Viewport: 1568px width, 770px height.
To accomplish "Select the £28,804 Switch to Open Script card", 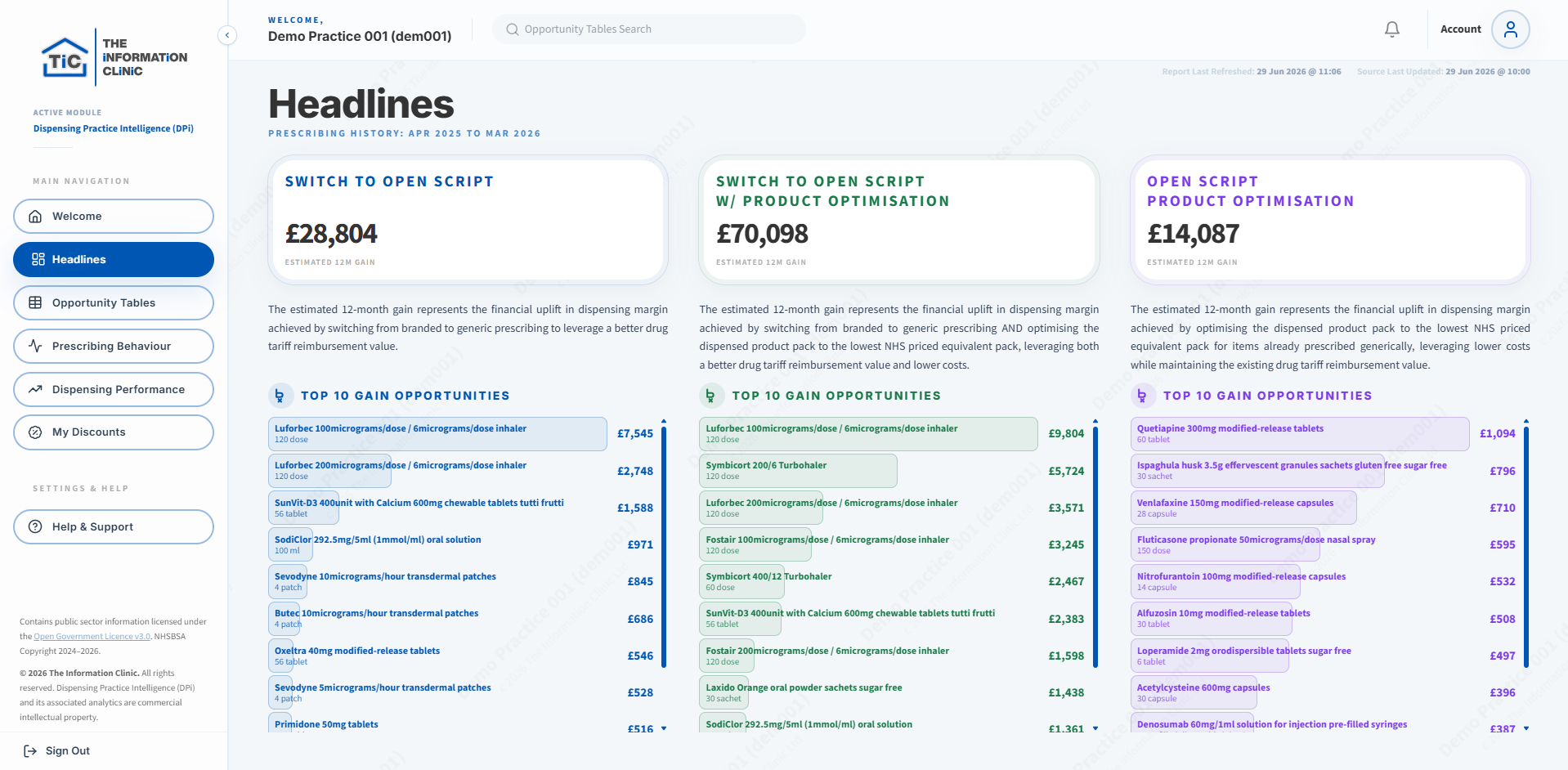I will [468, 220].
